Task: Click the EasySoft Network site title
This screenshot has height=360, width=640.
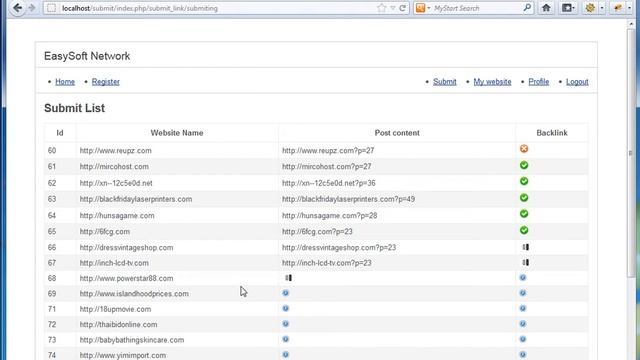Action: (87, 56)
